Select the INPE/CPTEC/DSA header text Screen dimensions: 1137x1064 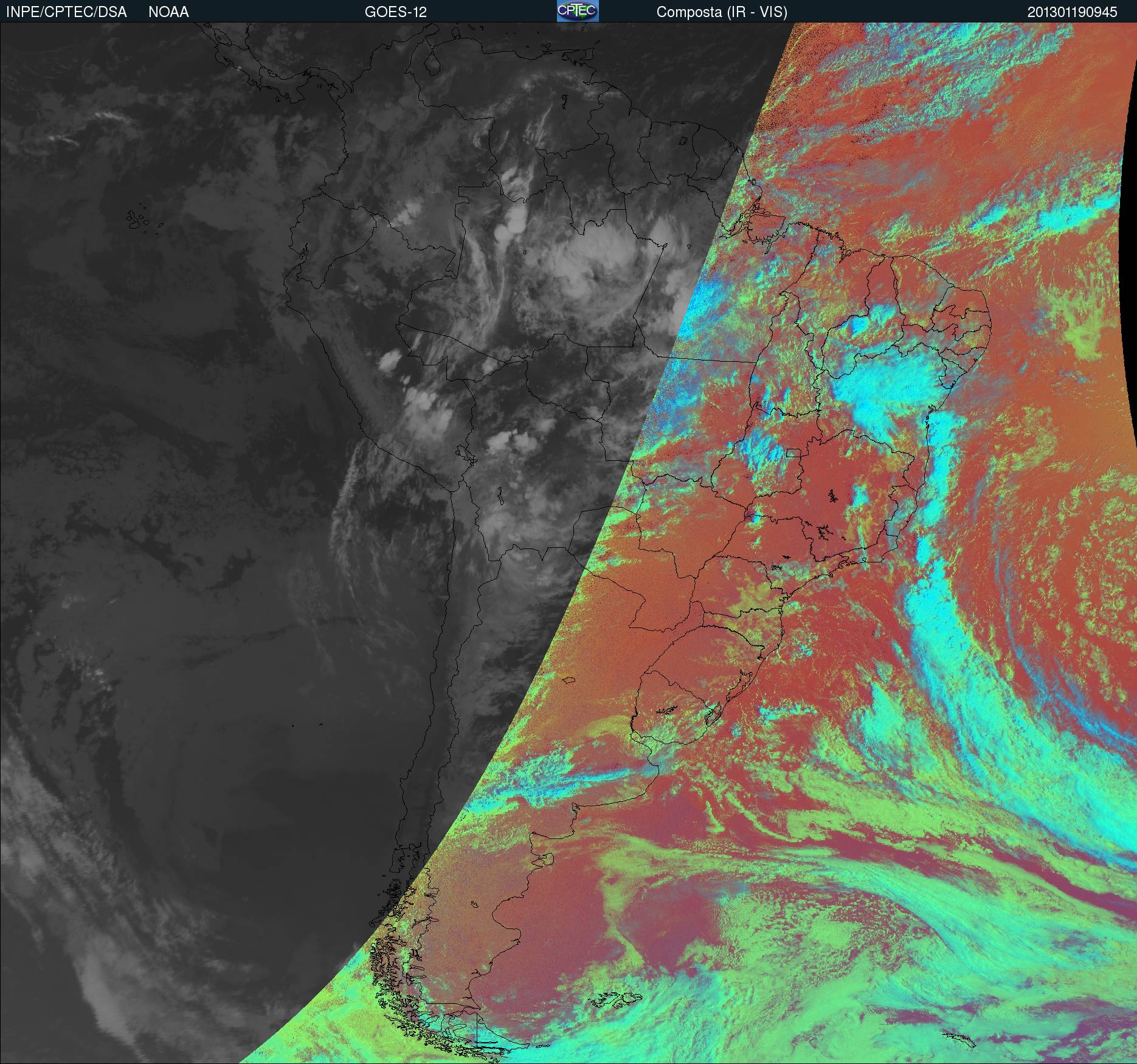(x=66, y=12)
